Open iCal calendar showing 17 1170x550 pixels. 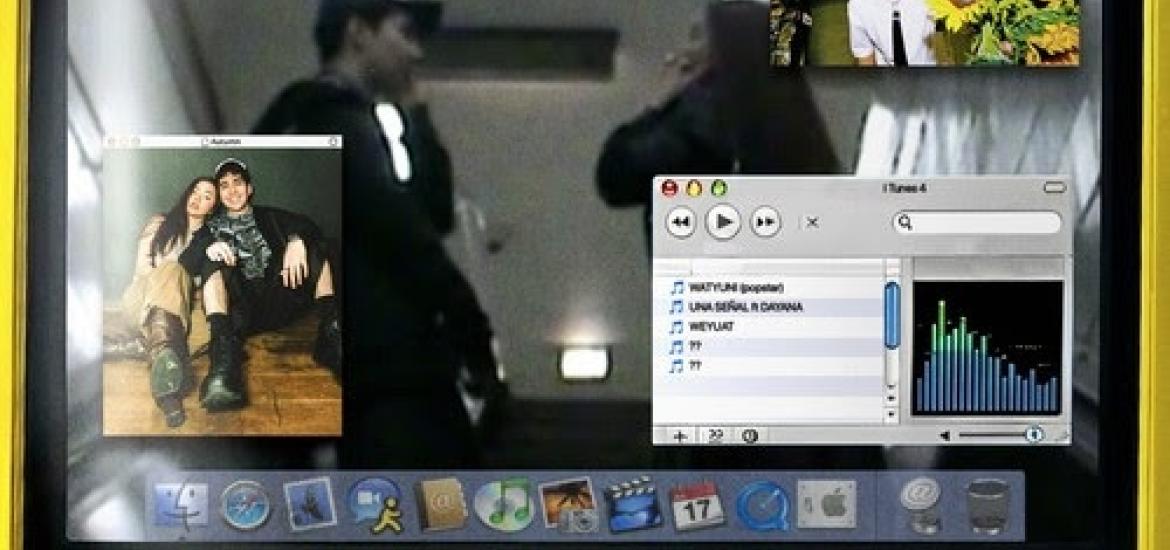coord(697,505)
